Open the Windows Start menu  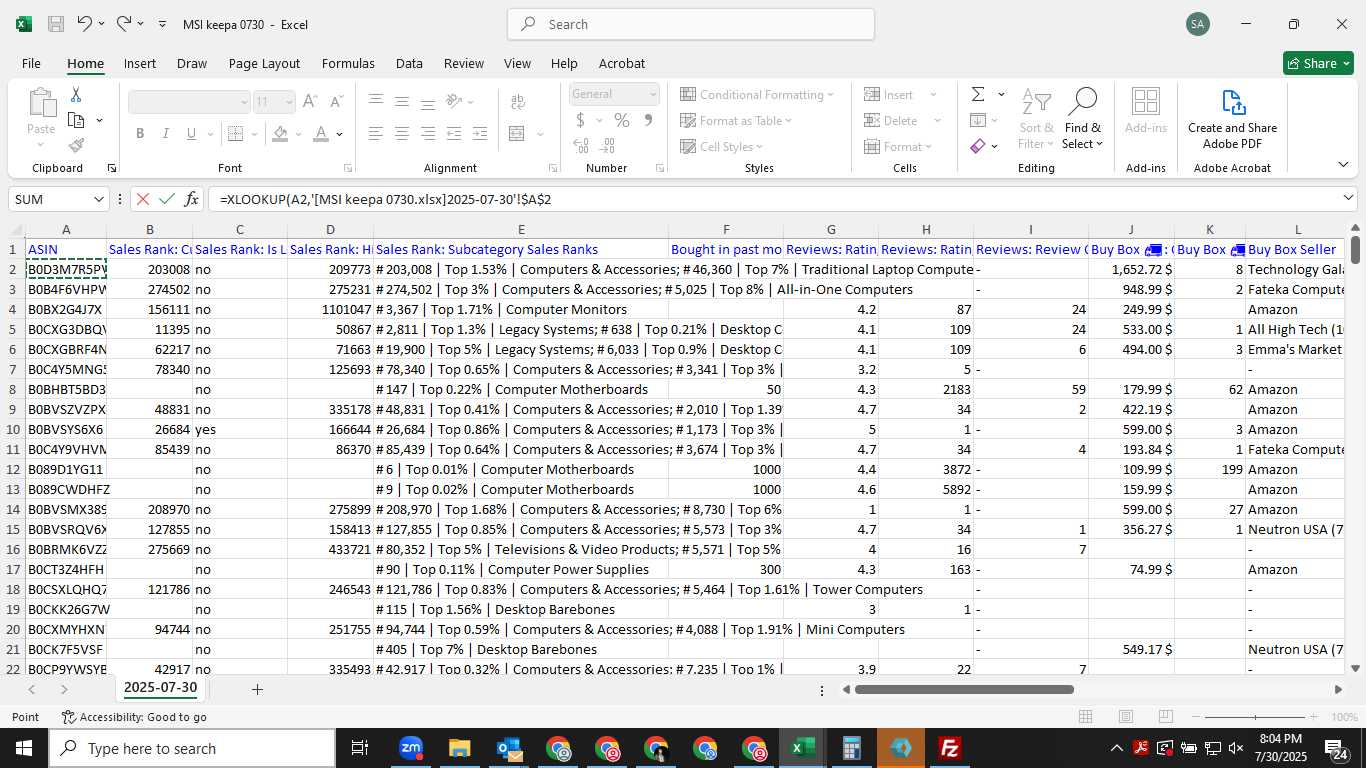pos(24,748)
